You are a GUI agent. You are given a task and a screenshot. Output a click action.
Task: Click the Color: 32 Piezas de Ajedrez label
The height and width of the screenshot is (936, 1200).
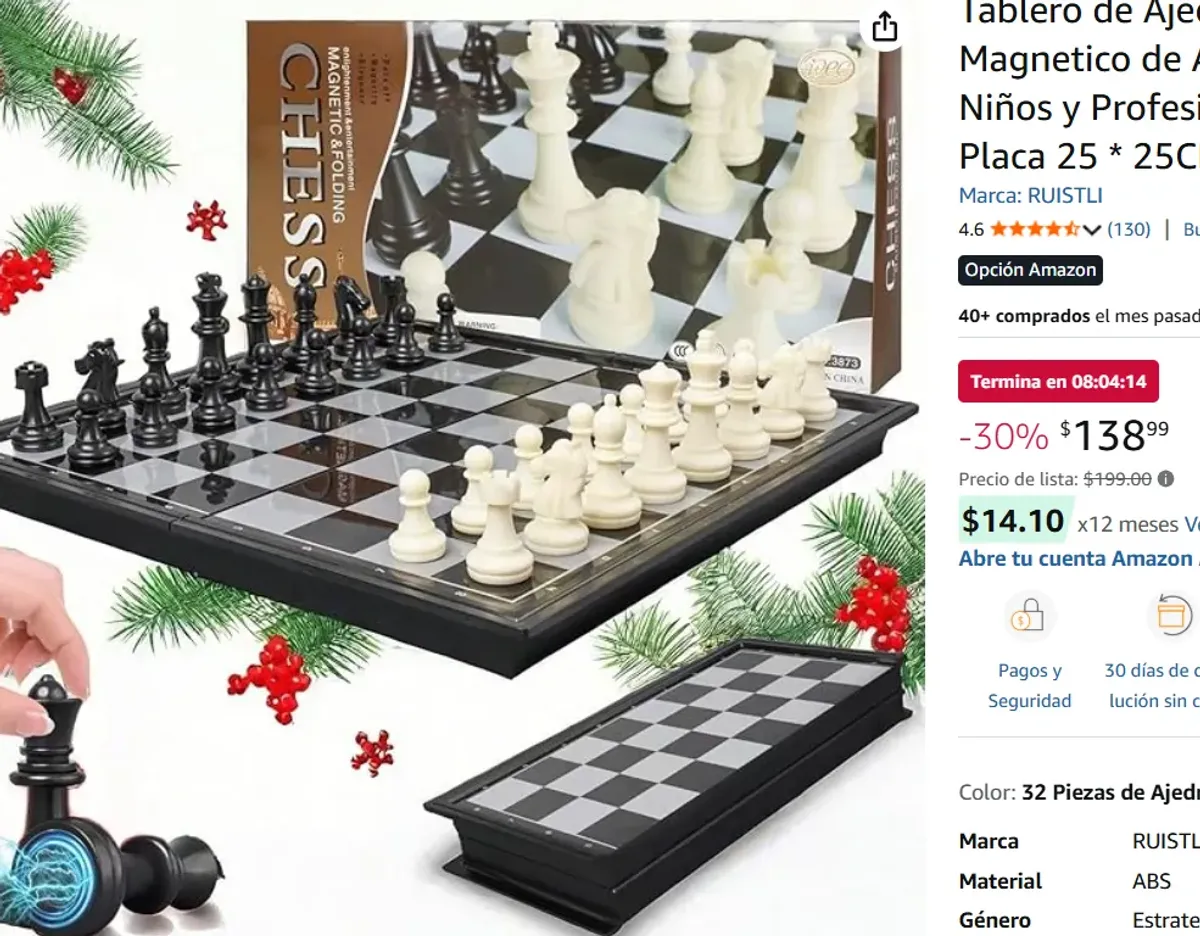click(1079, 793)
